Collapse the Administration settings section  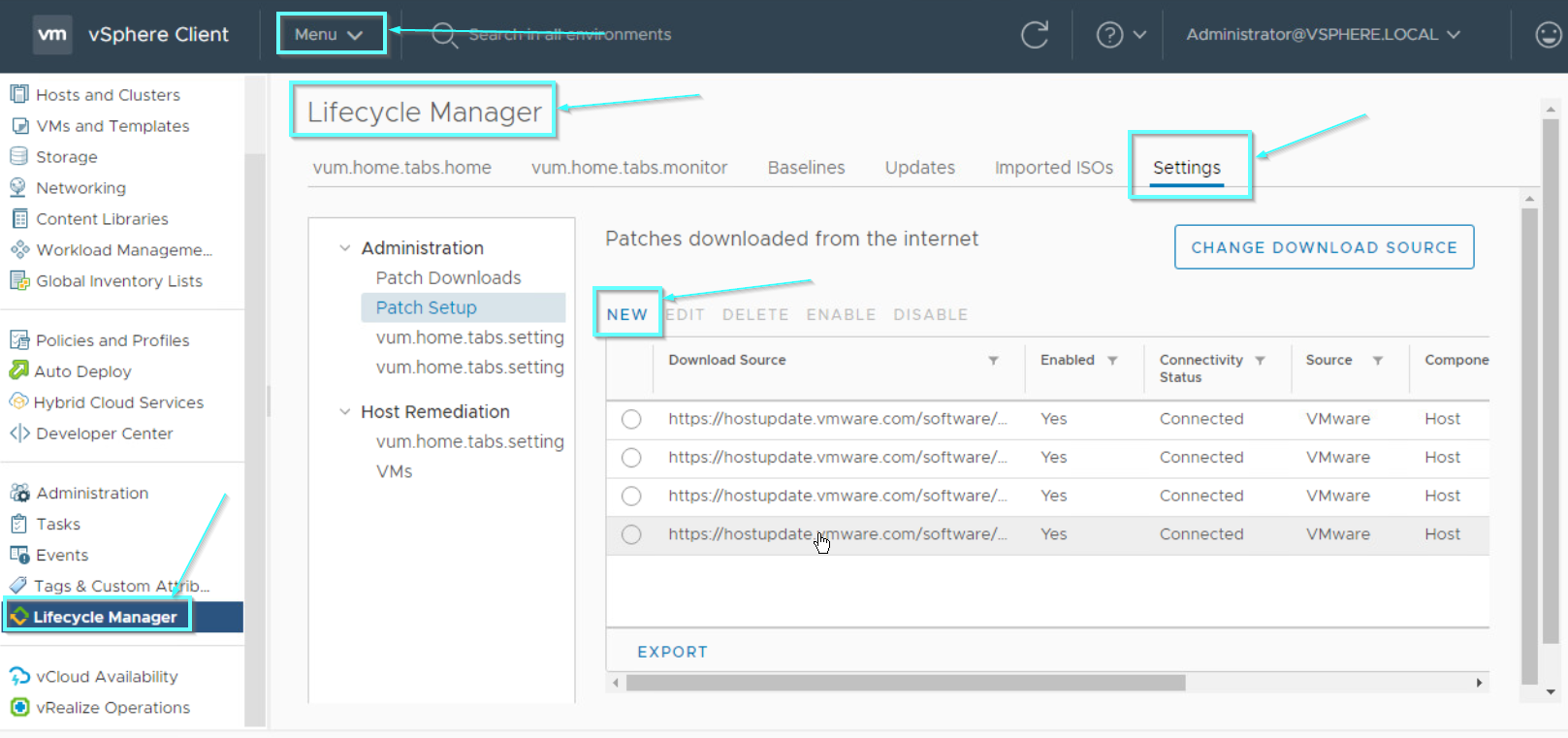(x=344, y=248)
